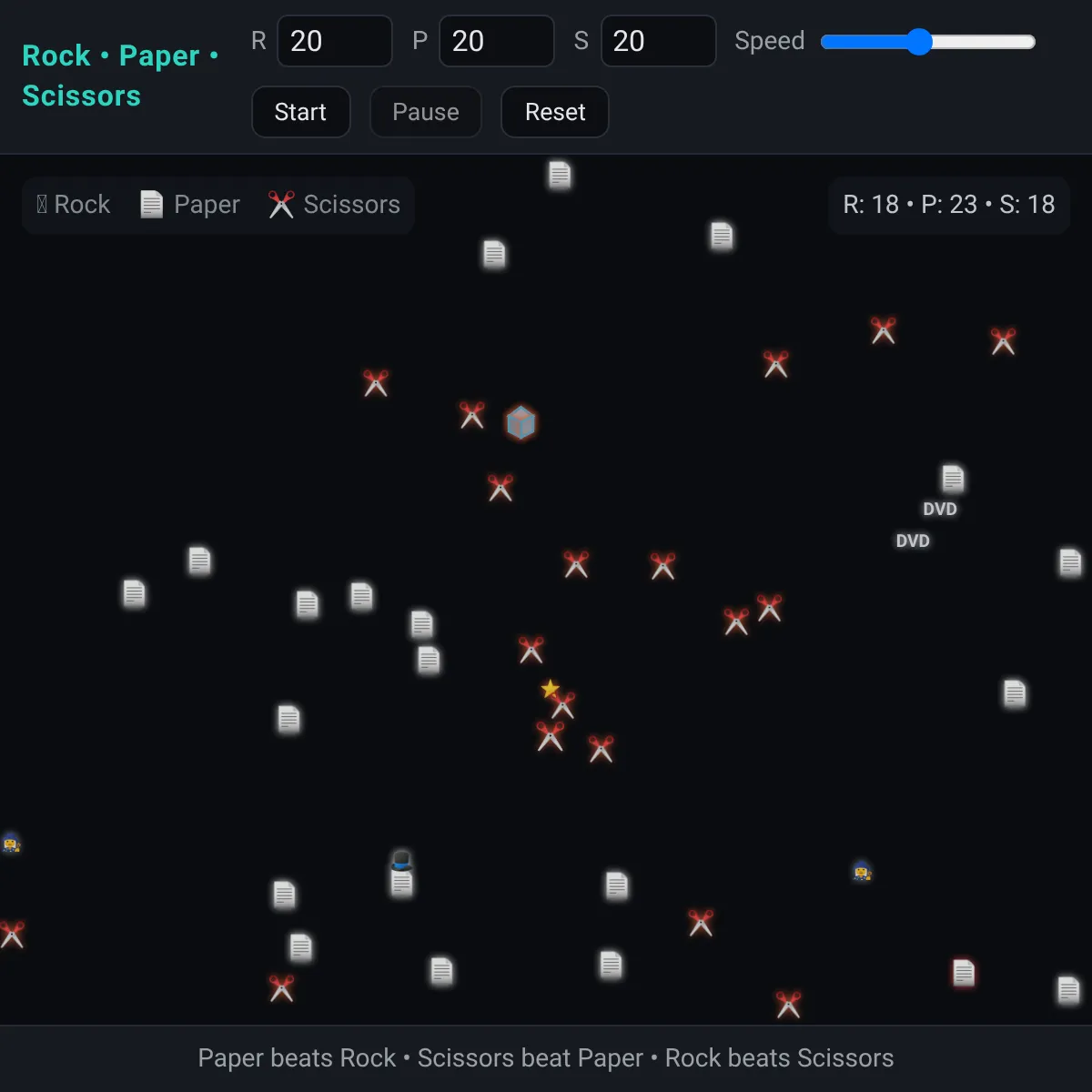Click the paper icon under Reset button
Viewport: 1092px width, 1092px height.
click(560, 175)
